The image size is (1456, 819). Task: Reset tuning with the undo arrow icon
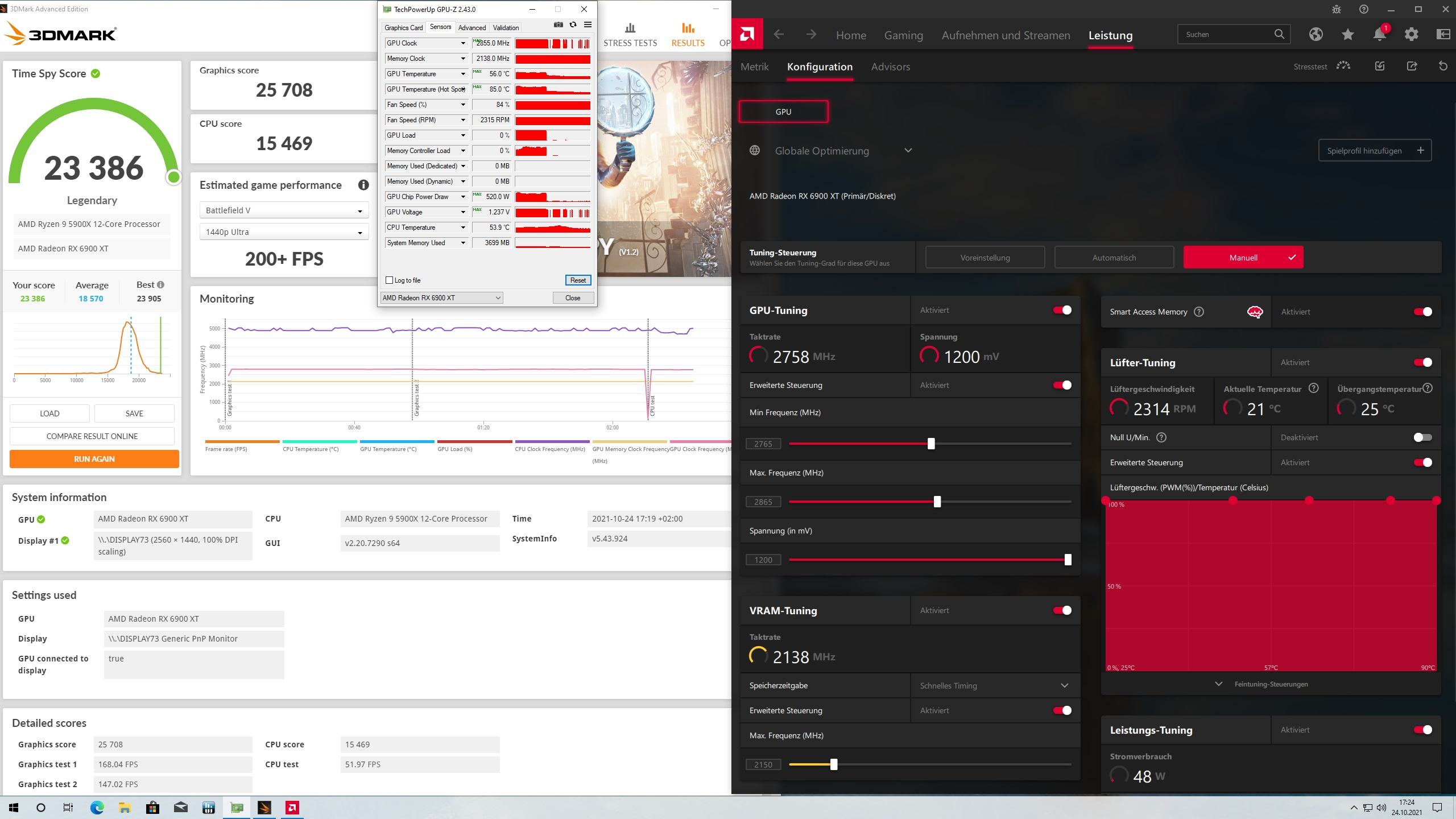click(1443, 66)
